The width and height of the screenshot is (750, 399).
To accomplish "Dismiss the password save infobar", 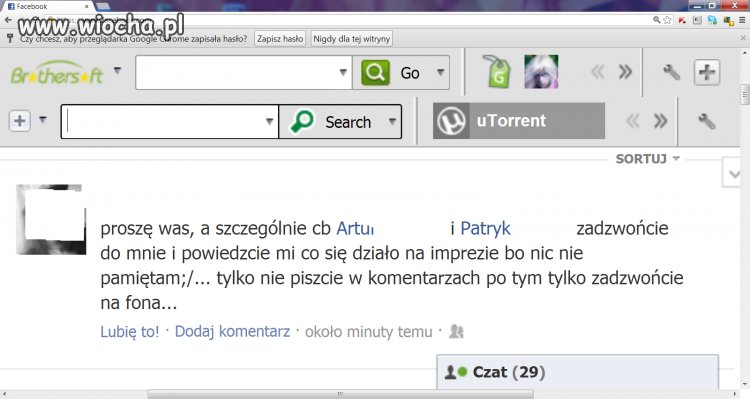I will pyautogui.click(x=743, y=38).
